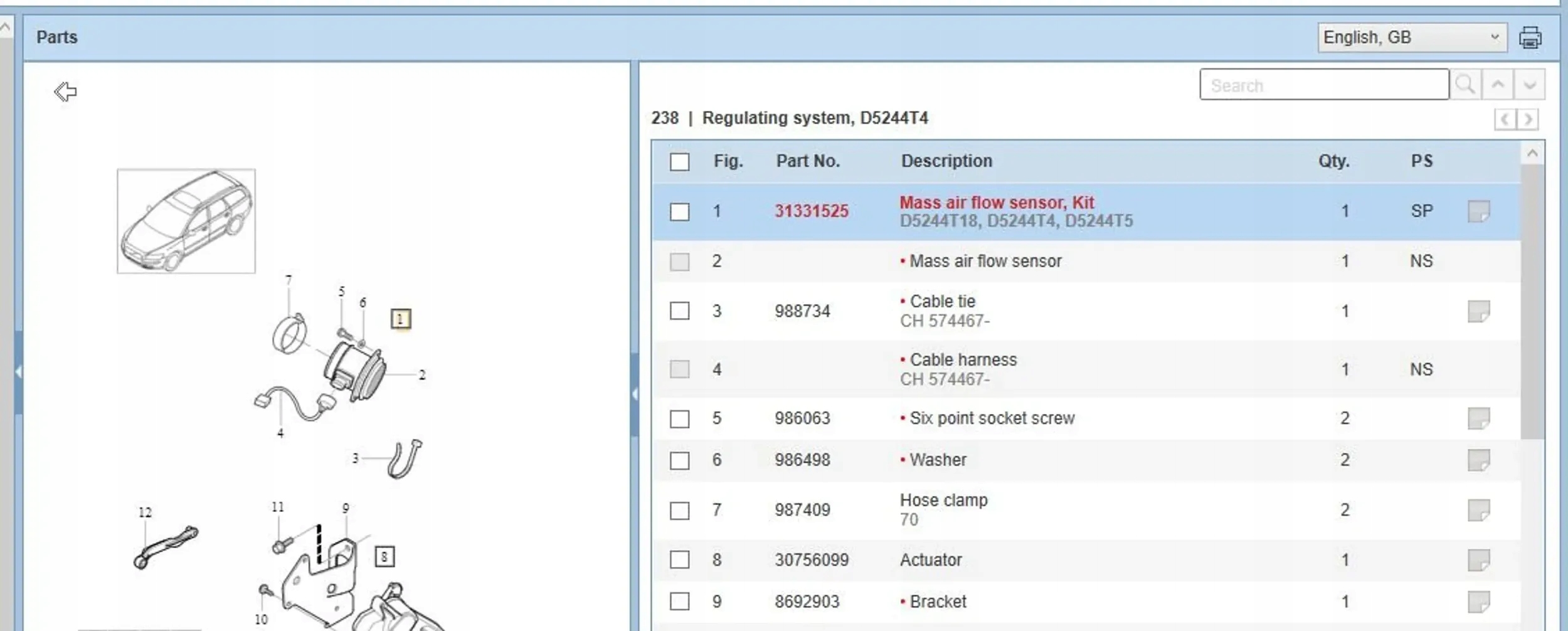Image resolution: width=1568 pixels, height=631 pixels.
Task: Tick the select-all checkbox in table header
Action: [679, 162]
